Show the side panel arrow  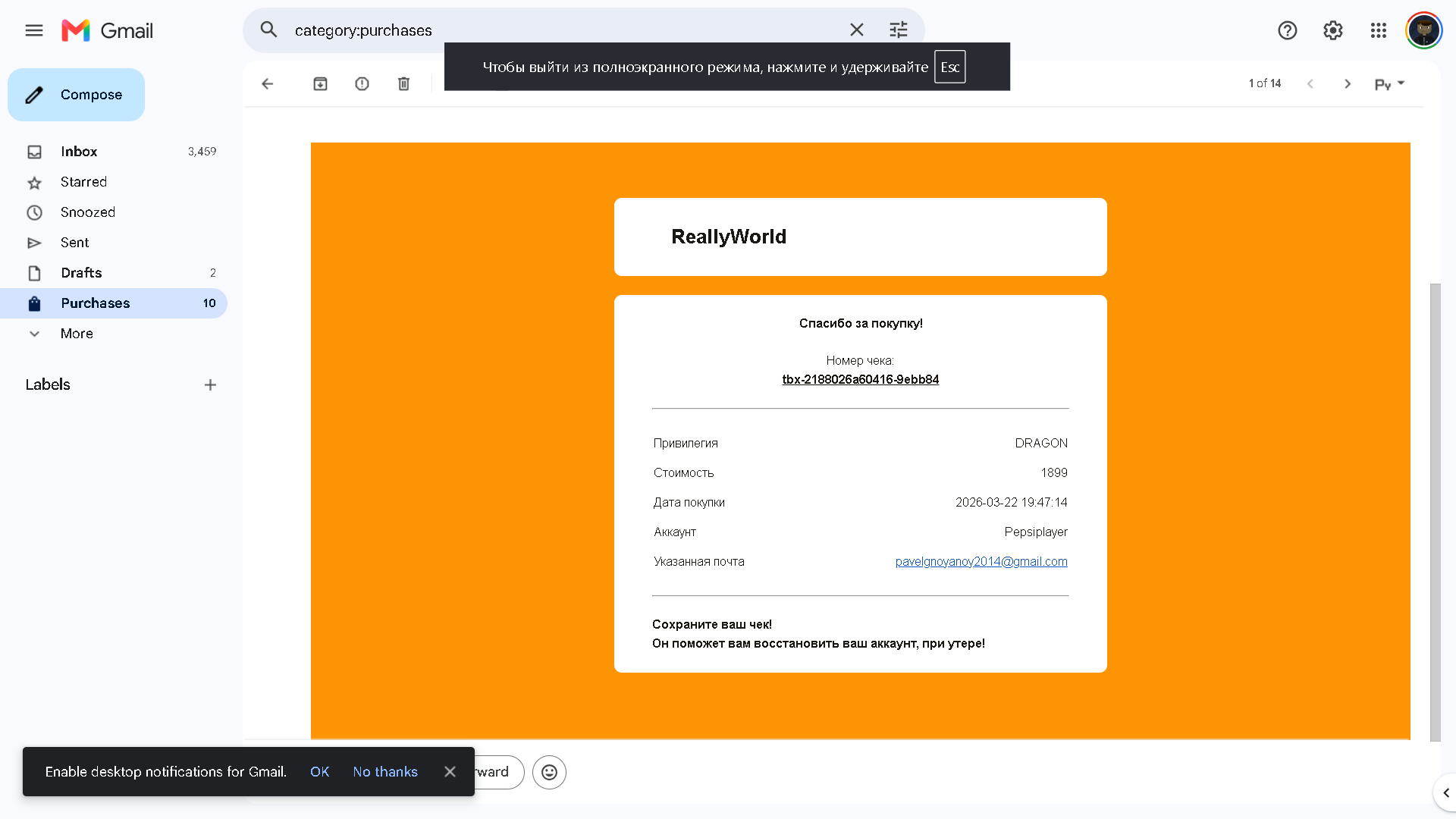(x=1445, y=792)
